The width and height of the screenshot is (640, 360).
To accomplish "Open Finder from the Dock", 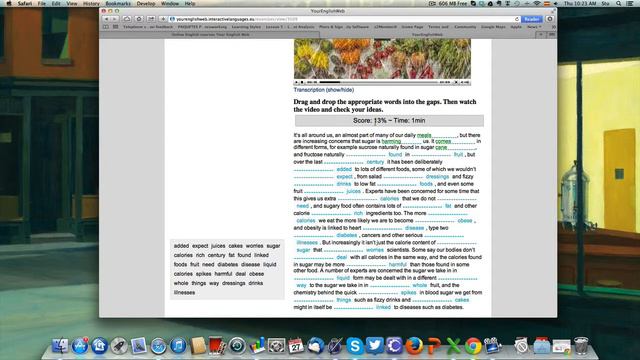I will 60,346.
